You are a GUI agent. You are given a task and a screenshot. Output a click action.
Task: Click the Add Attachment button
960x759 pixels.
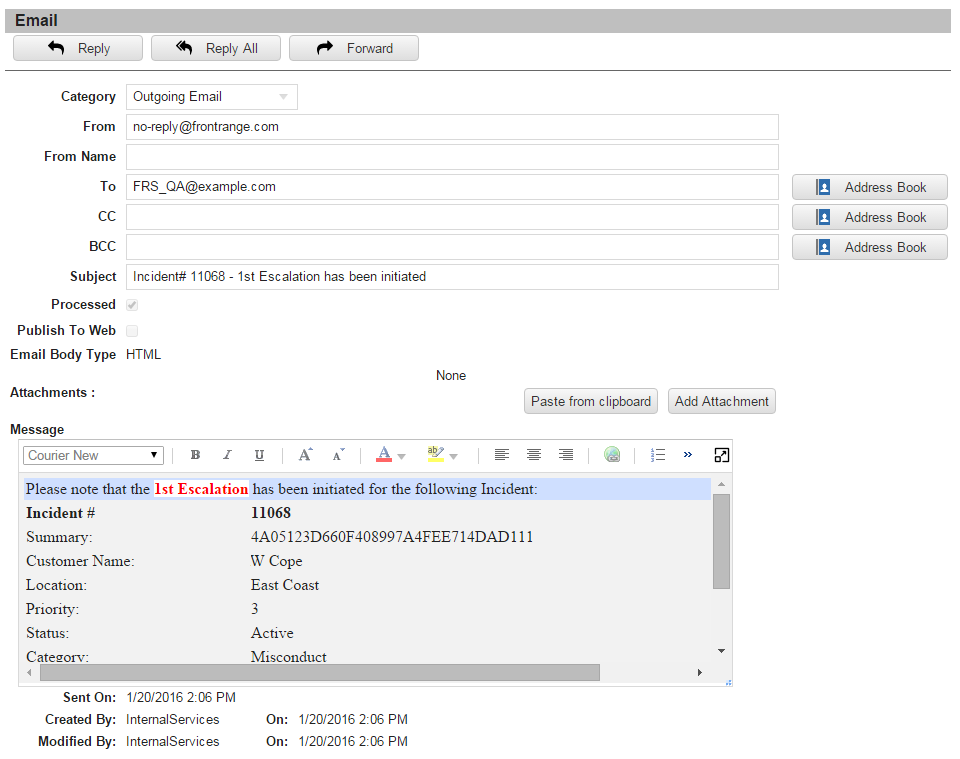721,401
